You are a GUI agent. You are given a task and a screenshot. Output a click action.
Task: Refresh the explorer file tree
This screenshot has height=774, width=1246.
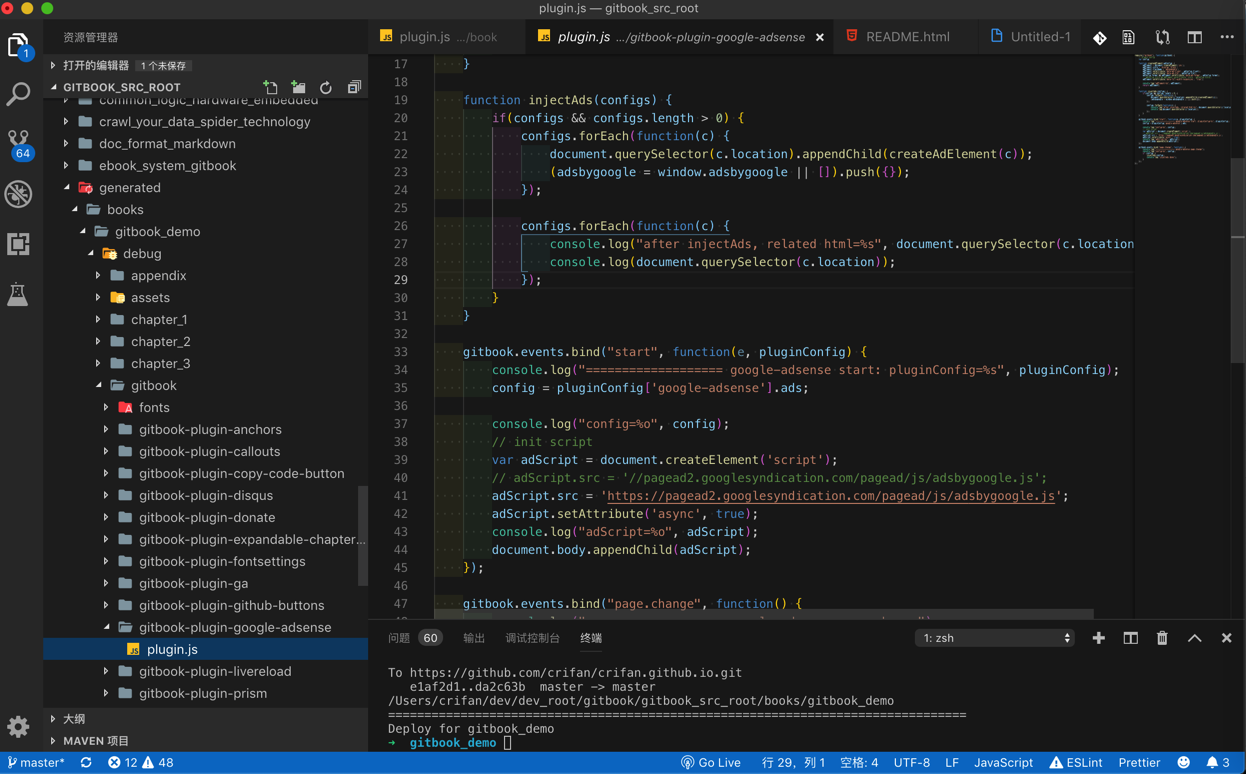tap(326, 88)
